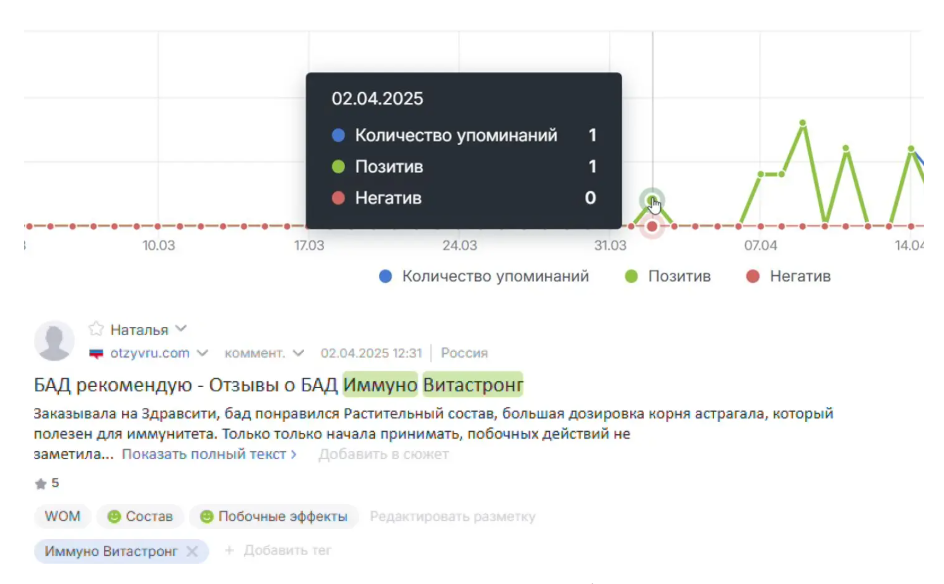
Task: Click the 31.03 axis date label
Action: click(x=610, y=246)
